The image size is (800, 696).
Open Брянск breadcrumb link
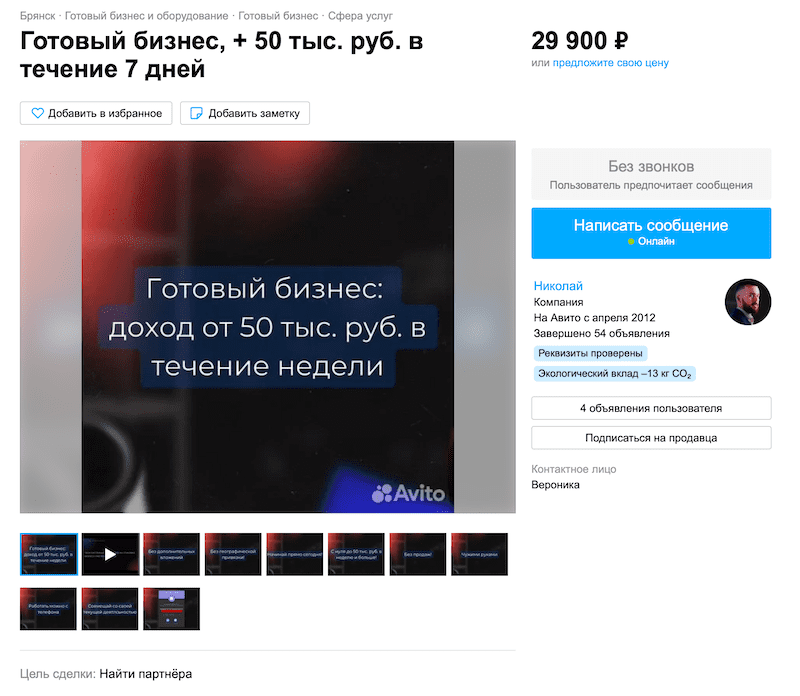click(x=37, y=16)
